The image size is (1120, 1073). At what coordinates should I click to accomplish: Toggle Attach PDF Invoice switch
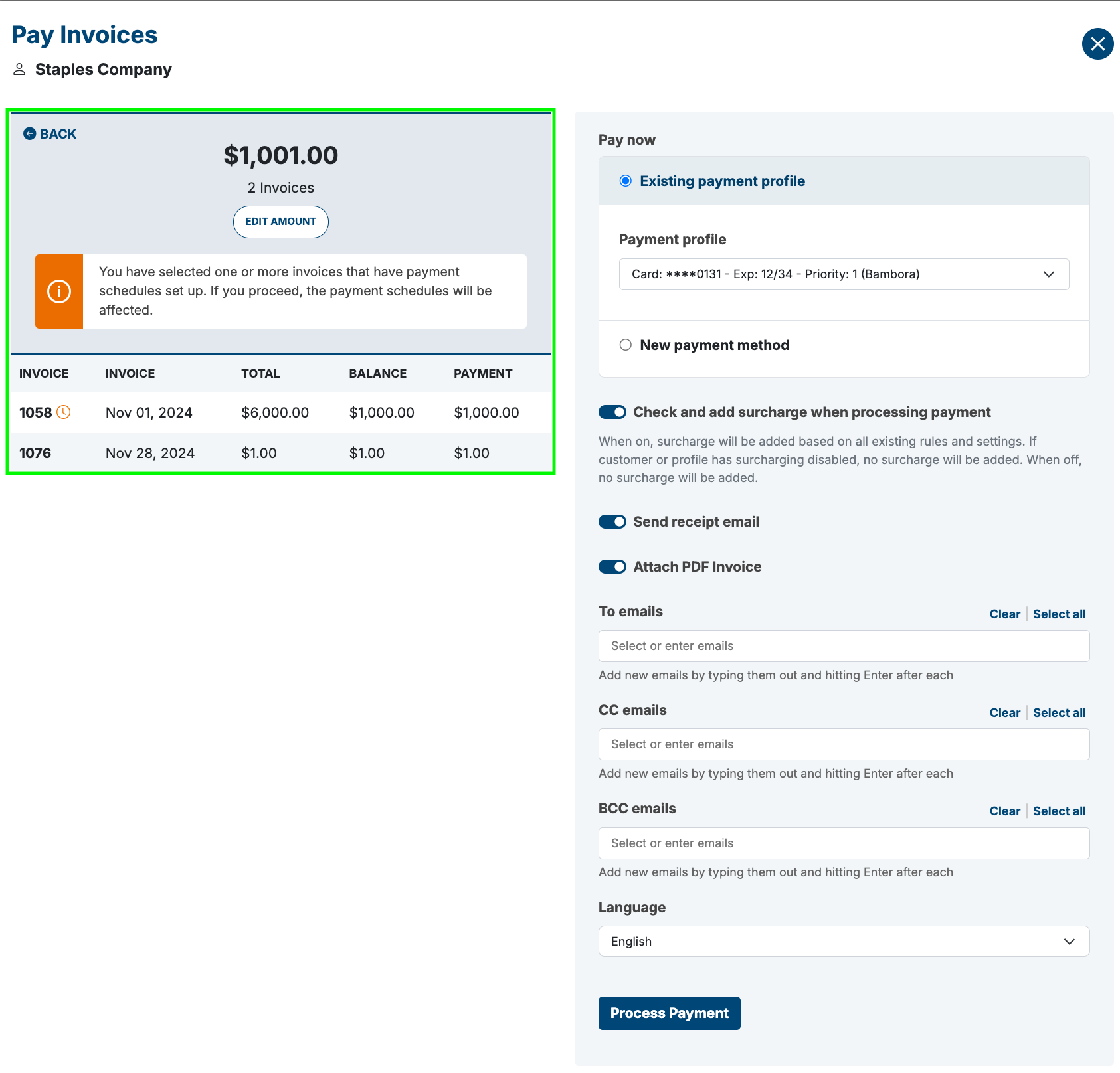[x=612, y=567]
